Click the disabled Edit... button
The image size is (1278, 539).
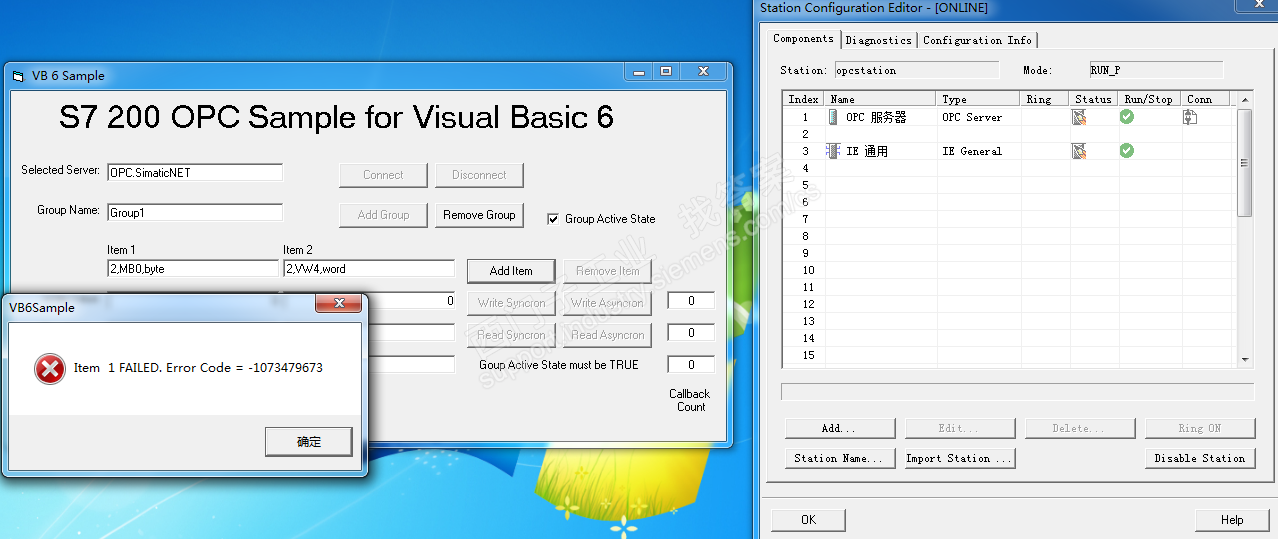[x=960, y=428]
